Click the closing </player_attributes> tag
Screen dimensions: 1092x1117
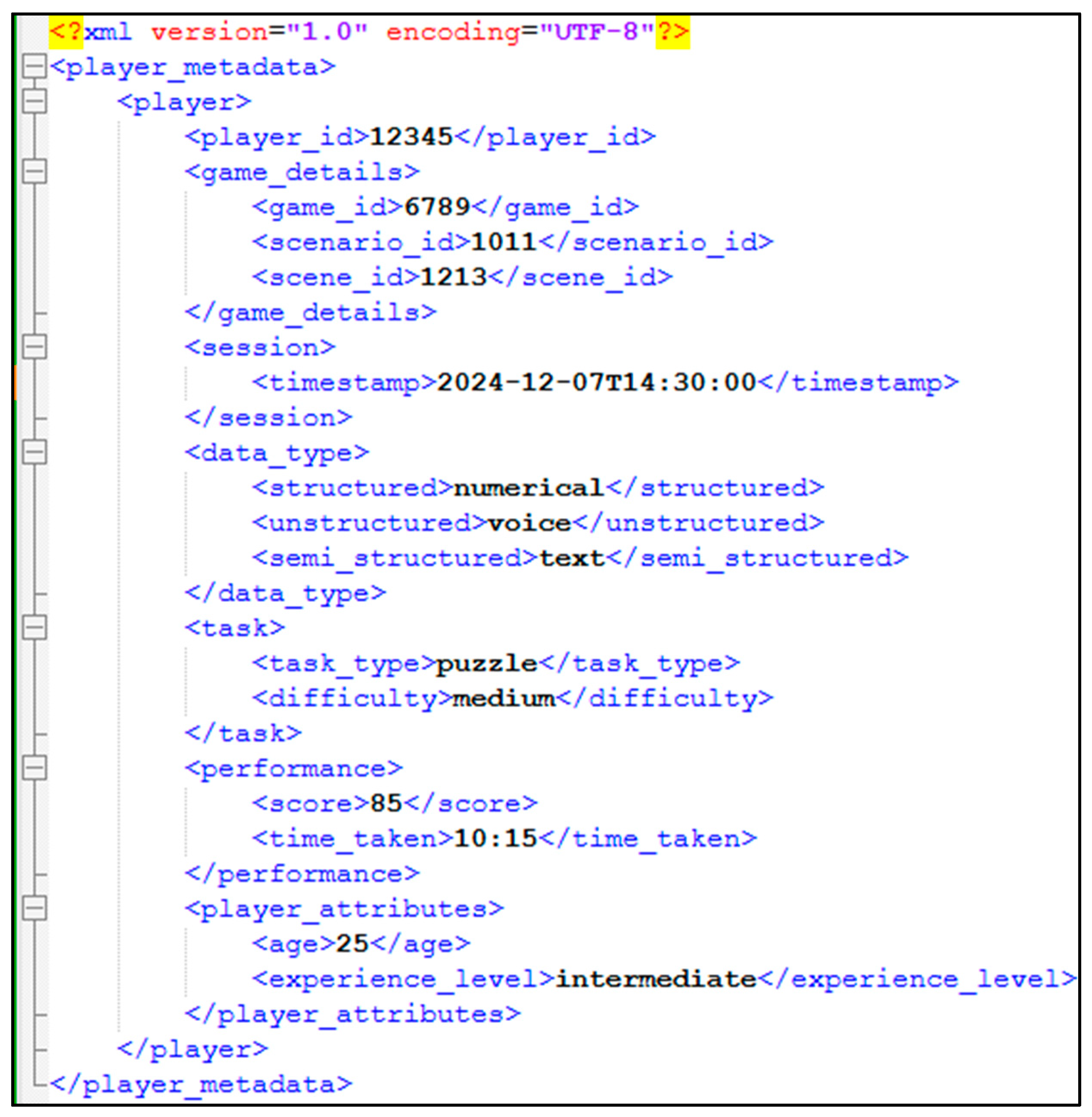(353, 1015)
